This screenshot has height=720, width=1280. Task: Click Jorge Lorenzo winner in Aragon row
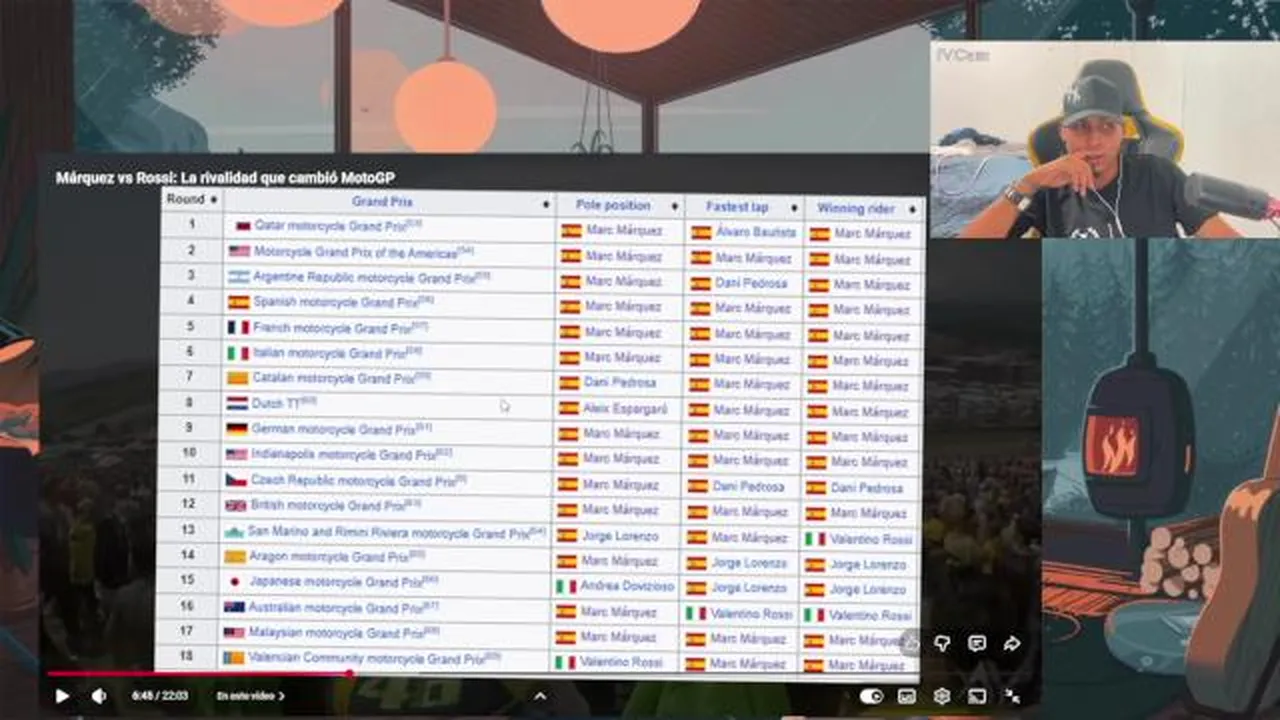tap(868, 564)
